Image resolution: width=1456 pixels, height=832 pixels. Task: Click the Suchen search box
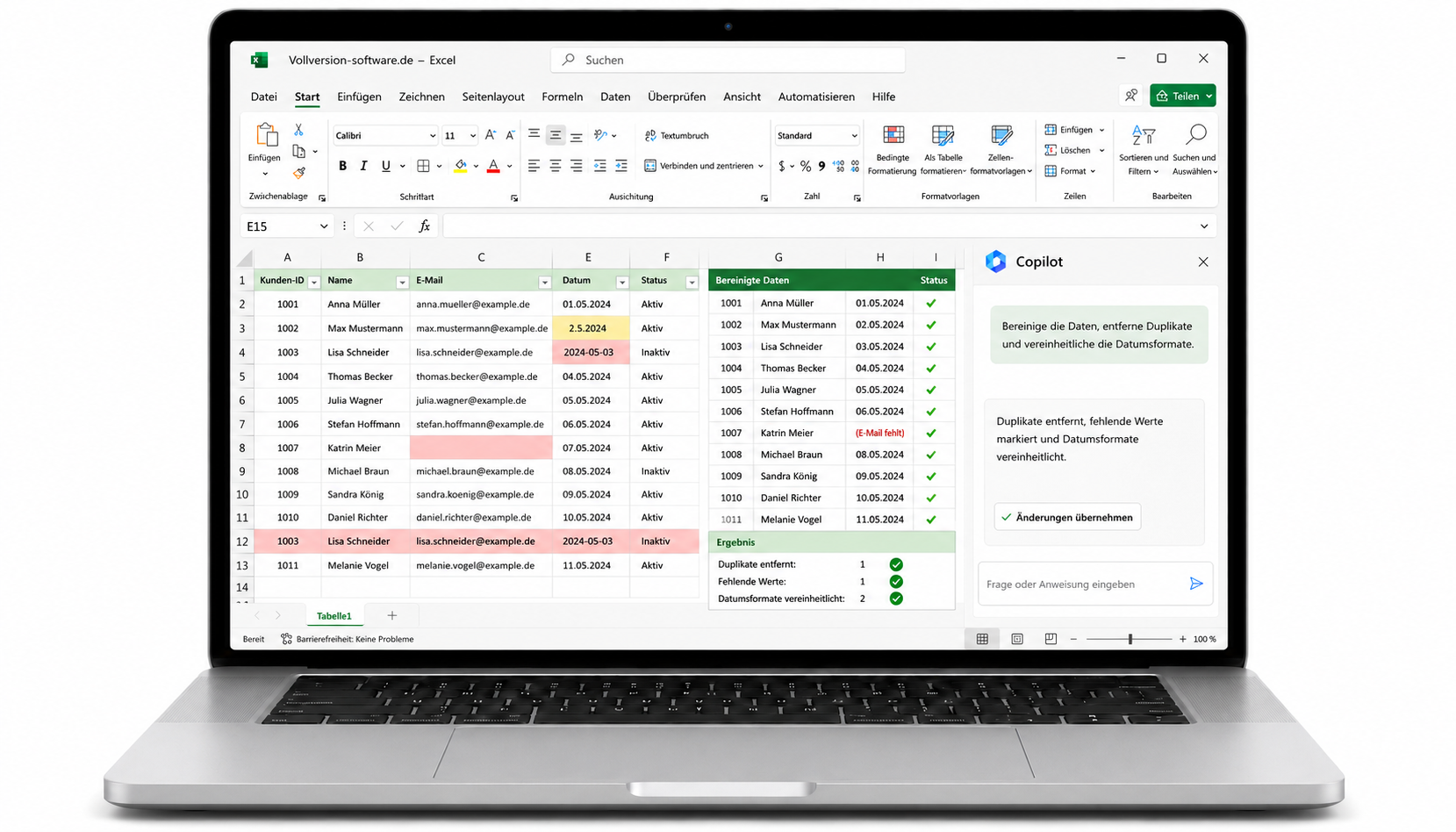pos(728,60)
